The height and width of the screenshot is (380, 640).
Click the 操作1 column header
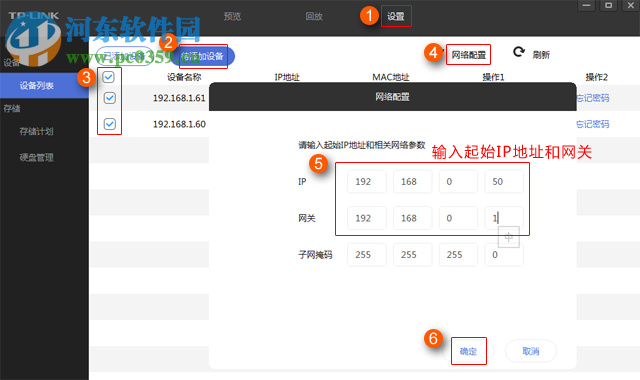tap(493, 77)
